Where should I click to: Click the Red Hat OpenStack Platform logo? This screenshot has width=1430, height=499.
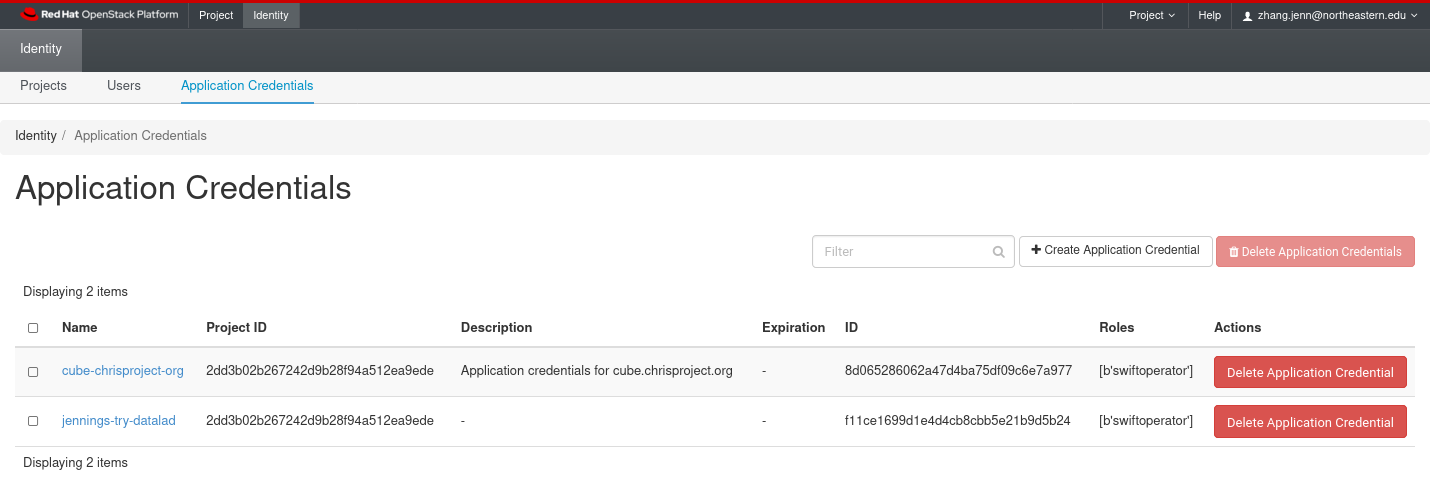click(x=100, y=15)
